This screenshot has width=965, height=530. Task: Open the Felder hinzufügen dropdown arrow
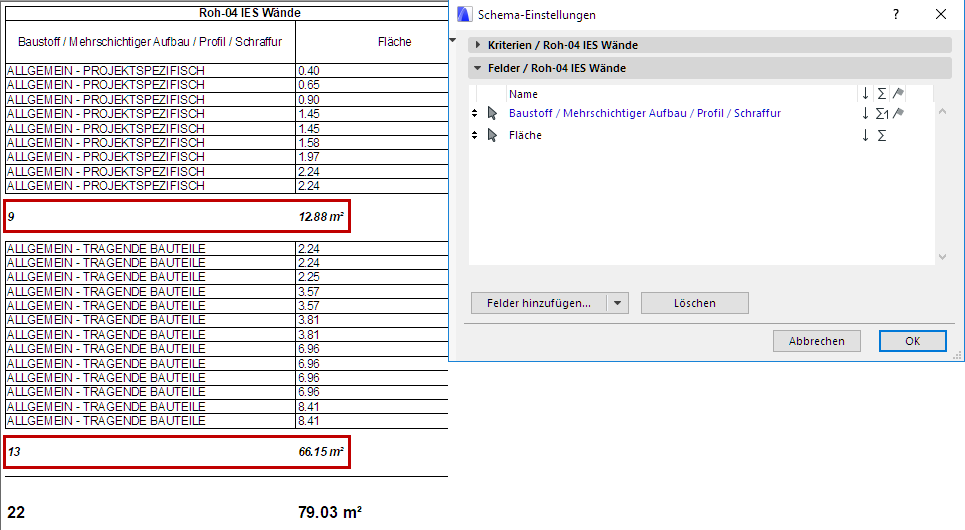tap(617, 303)
